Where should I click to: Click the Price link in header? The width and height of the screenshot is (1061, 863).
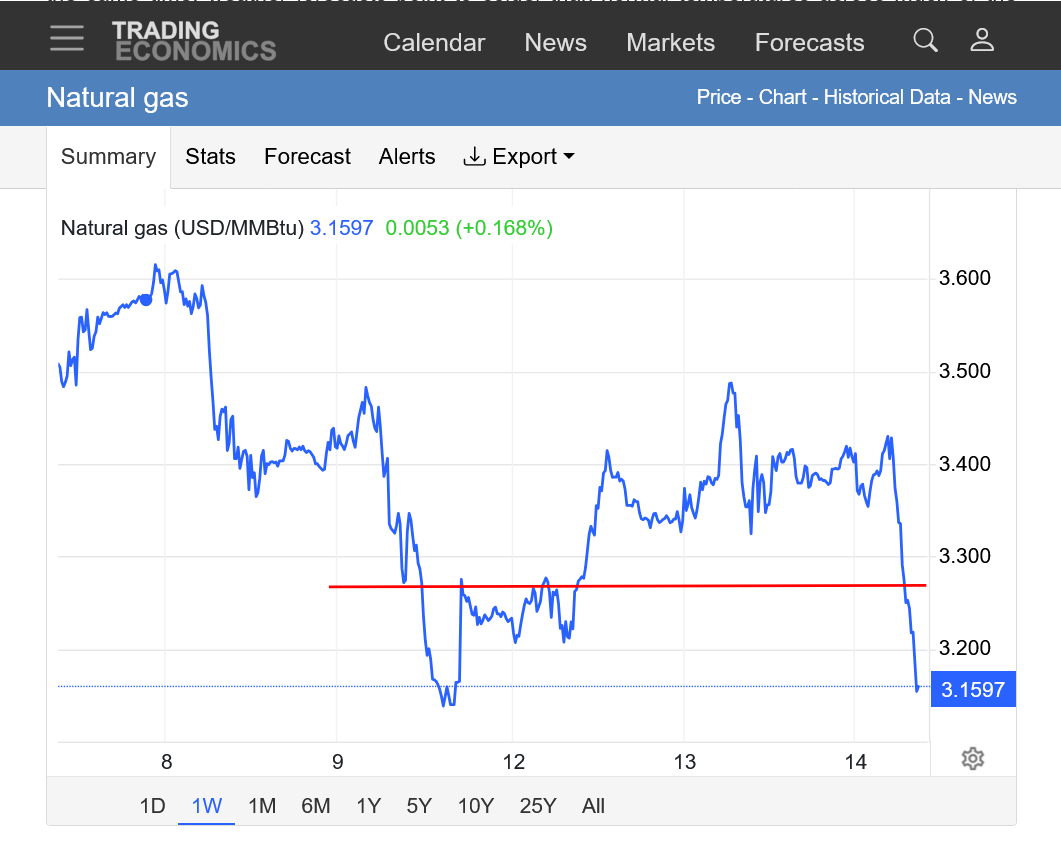tap(718, 98)
